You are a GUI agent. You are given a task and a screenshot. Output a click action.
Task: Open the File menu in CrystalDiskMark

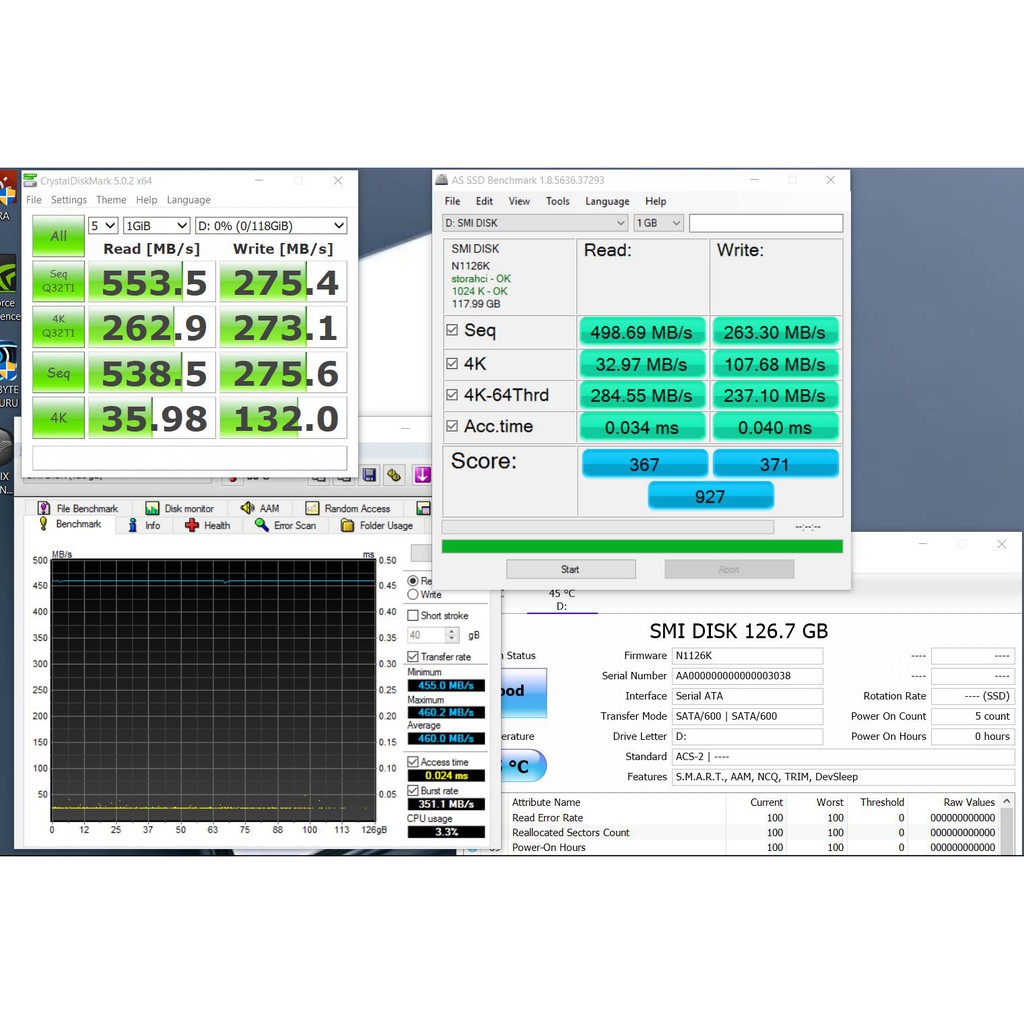coord(34,200)
